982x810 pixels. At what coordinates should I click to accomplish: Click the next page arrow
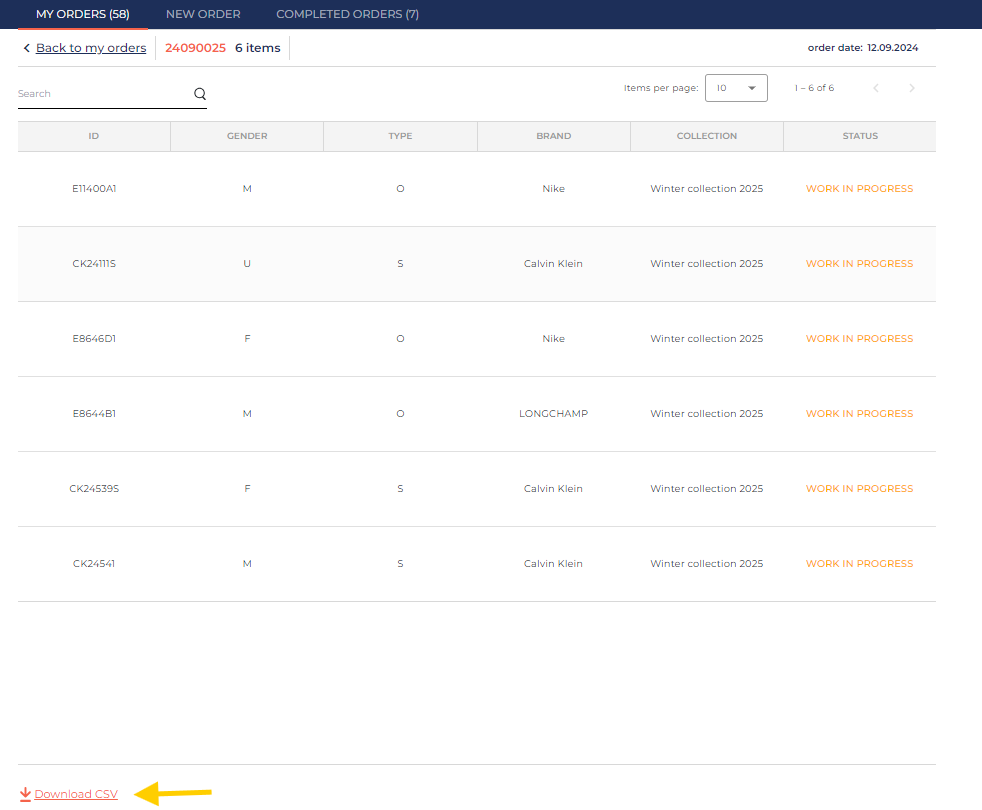pos(911,88)
